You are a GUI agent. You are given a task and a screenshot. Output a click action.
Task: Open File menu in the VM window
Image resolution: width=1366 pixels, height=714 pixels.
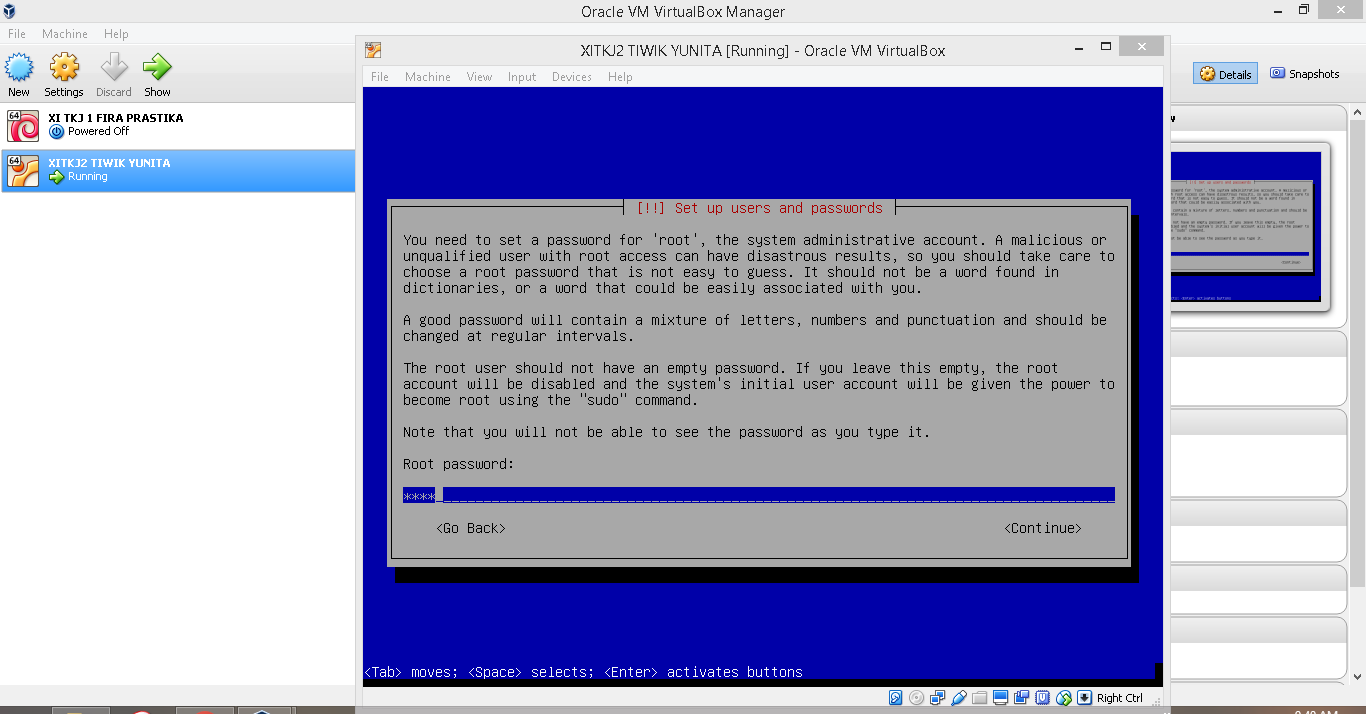[x=380, y=77]
